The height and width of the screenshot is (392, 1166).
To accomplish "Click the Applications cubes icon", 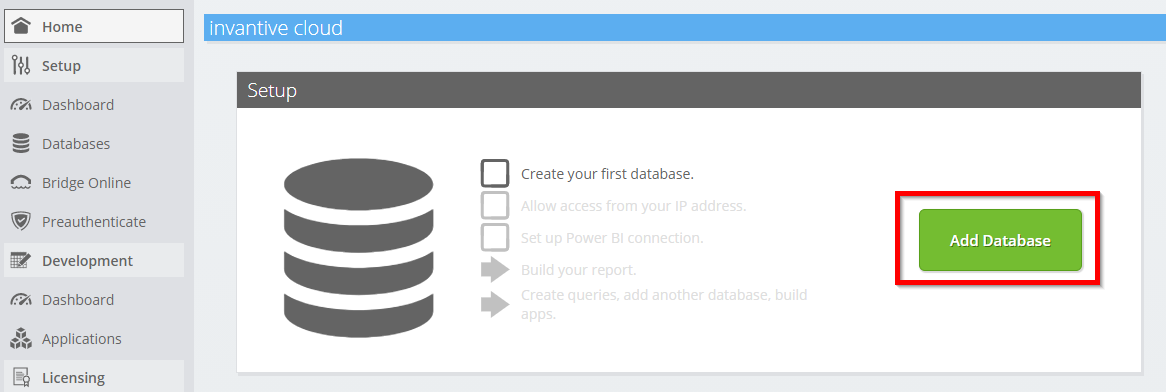I will 22,339.
